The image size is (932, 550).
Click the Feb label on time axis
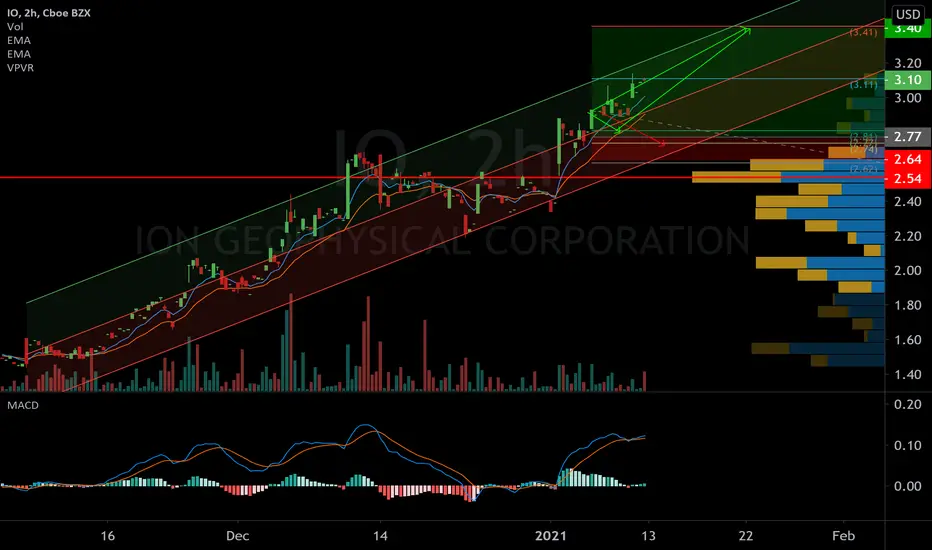843,536
